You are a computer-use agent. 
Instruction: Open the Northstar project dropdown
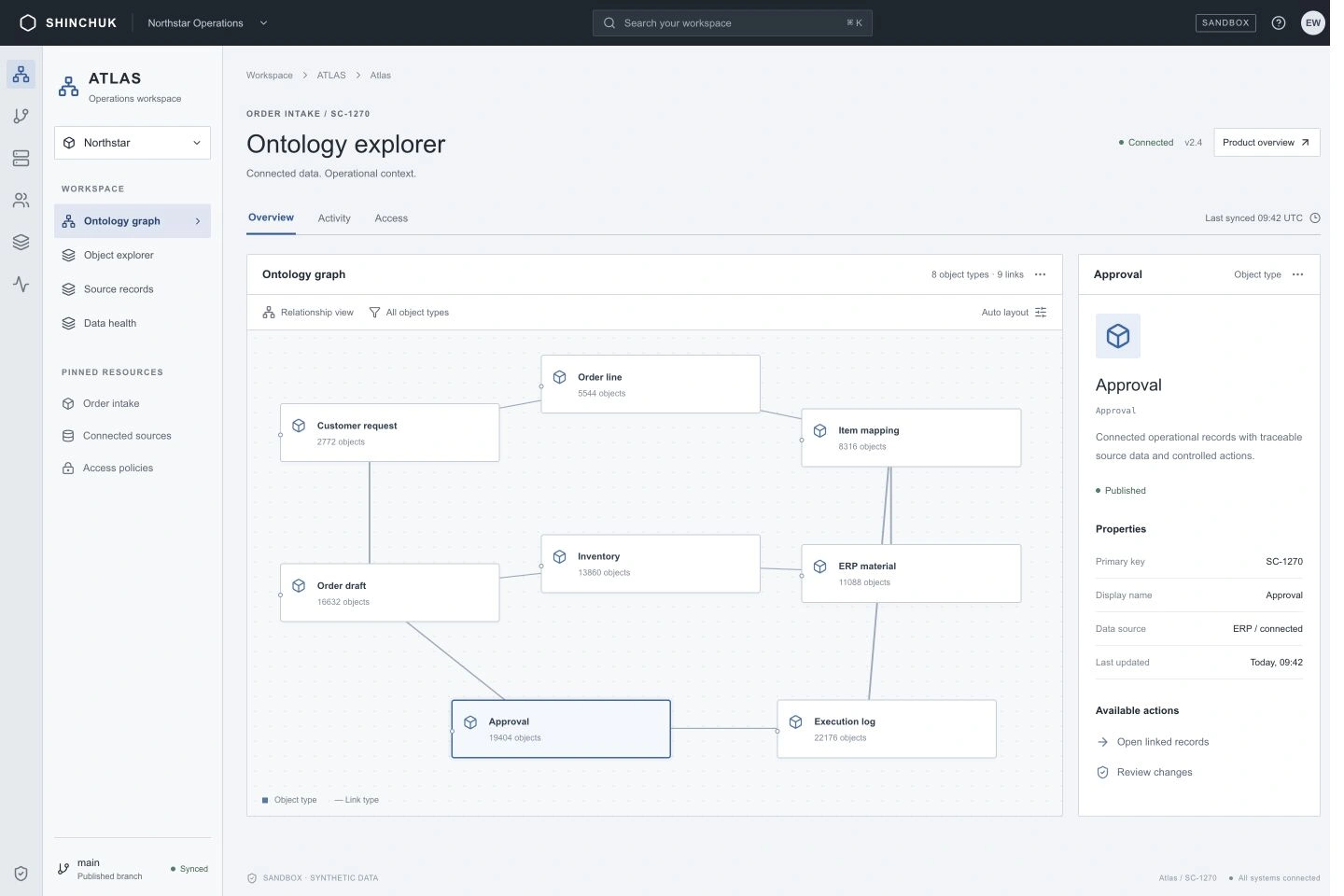point(133,143)
